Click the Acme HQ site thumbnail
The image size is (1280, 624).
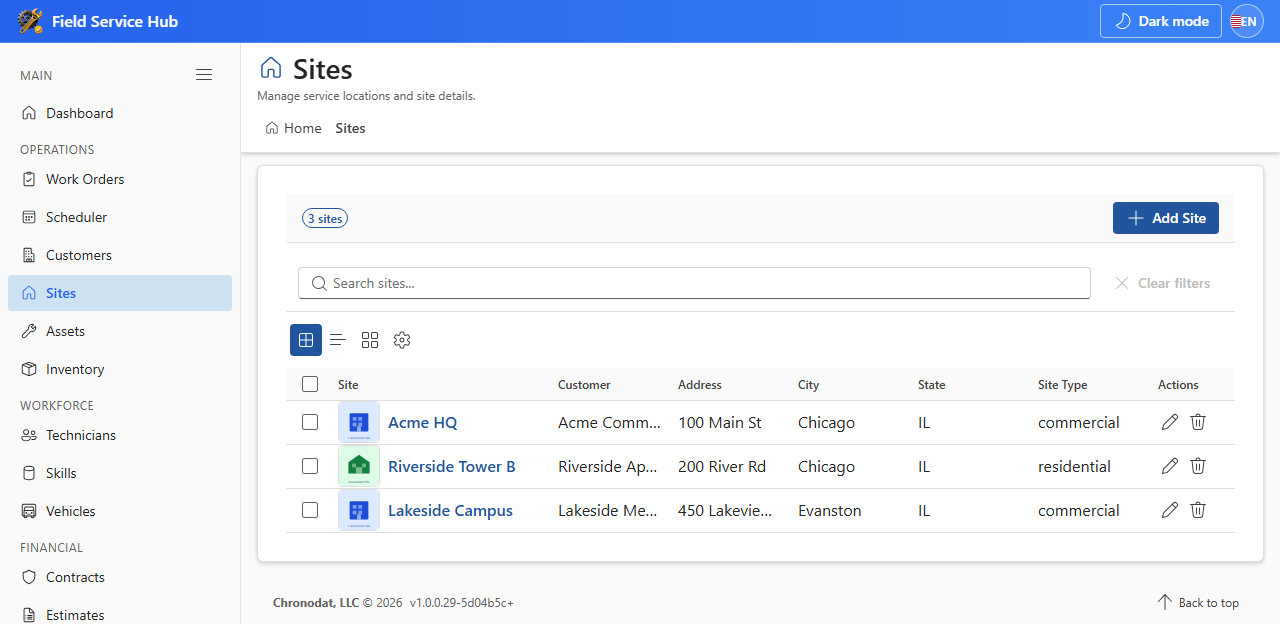point(359,422)
